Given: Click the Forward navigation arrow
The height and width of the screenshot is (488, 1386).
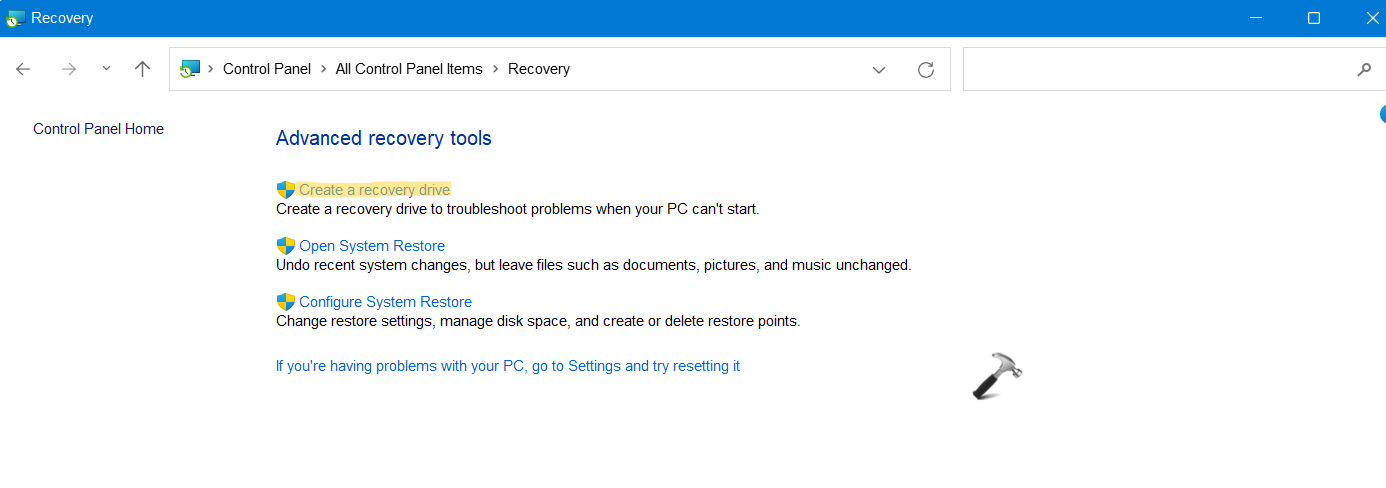Looking at the screenshot, I should 69,69.
